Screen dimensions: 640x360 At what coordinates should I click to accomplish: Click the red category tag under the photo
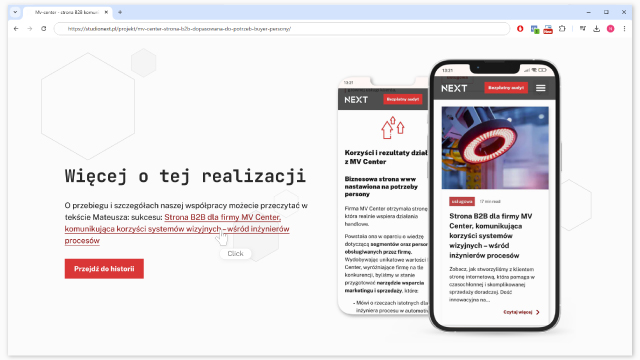462,201
